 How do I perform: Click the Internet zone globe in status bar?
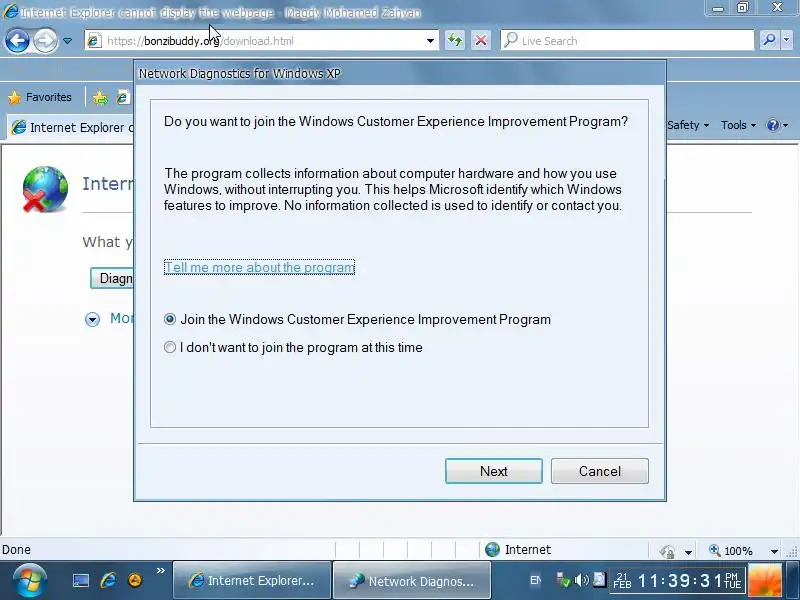pyautogui.click(x=492, y=549)
